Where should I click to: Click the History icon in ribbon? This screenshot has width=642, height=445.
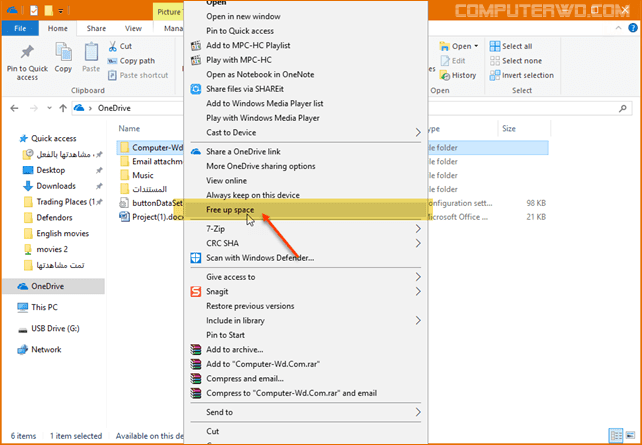click(445, 75)
